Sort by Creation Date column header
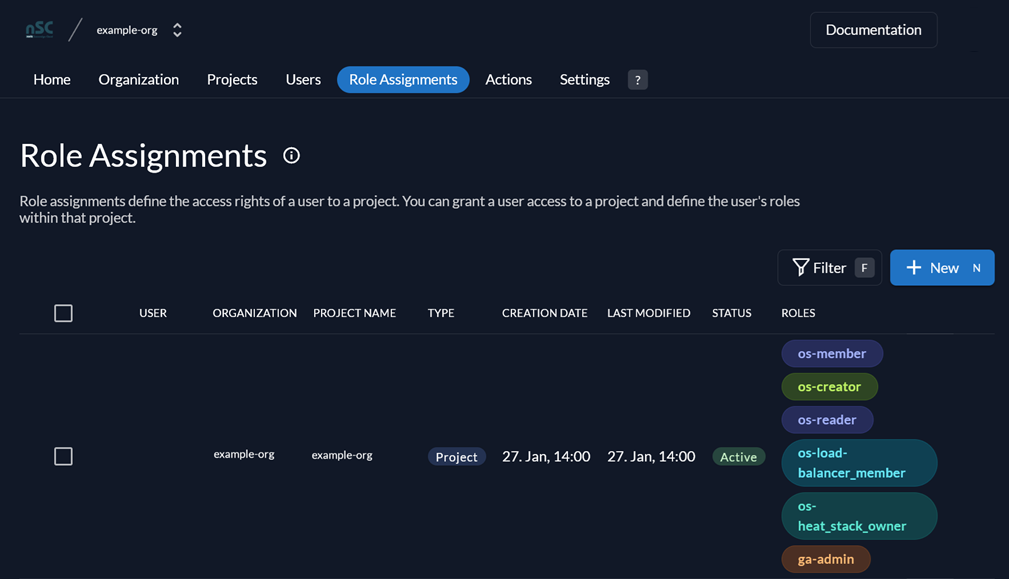This screenshot has height=579, width=1009. pyautogui.click(x=544, y=313)
